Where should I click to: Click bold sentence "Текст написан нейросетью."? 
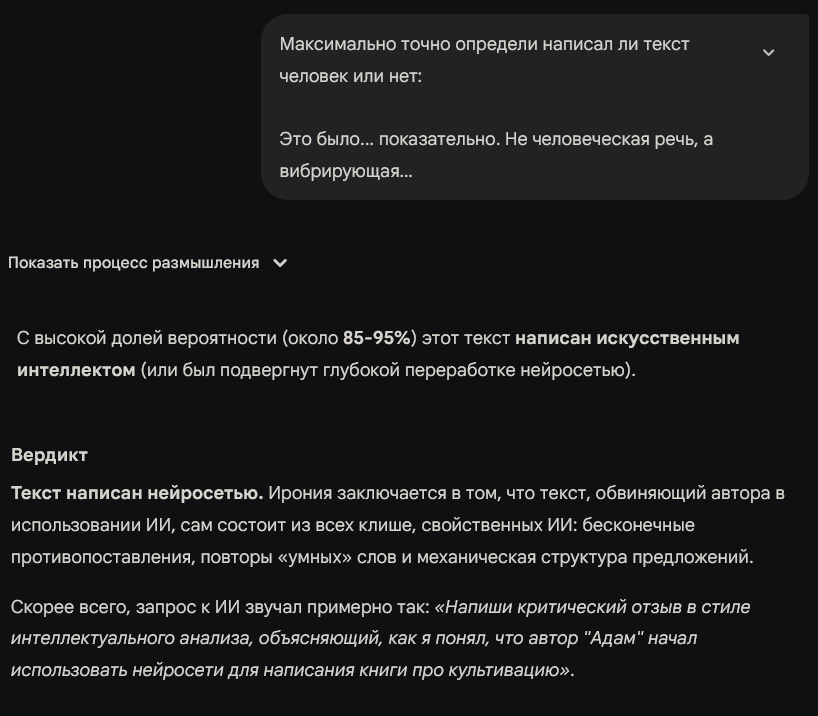coord(137,493)
